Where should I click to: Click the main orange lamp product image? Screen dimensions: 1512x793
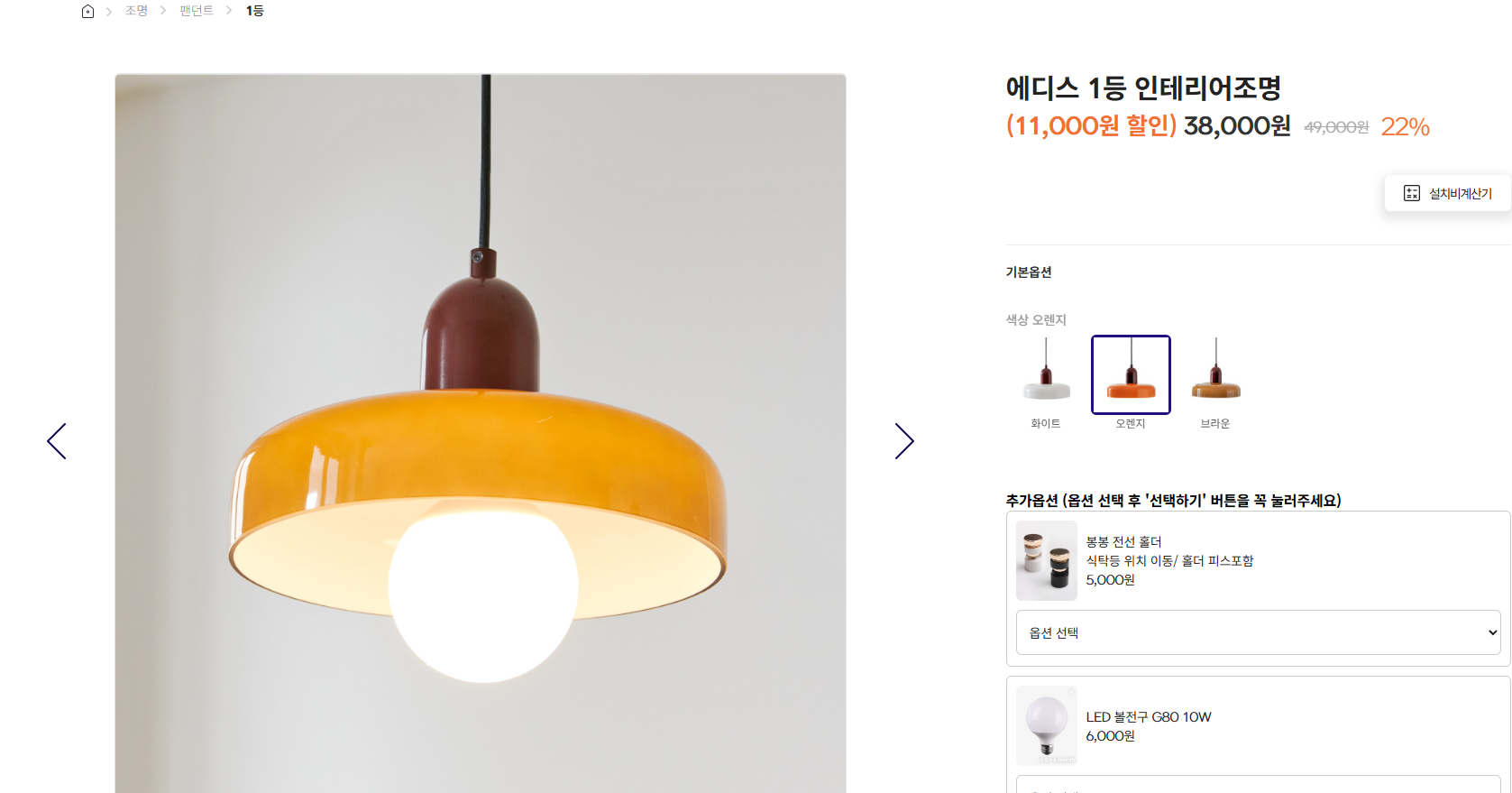click(481, 433)
